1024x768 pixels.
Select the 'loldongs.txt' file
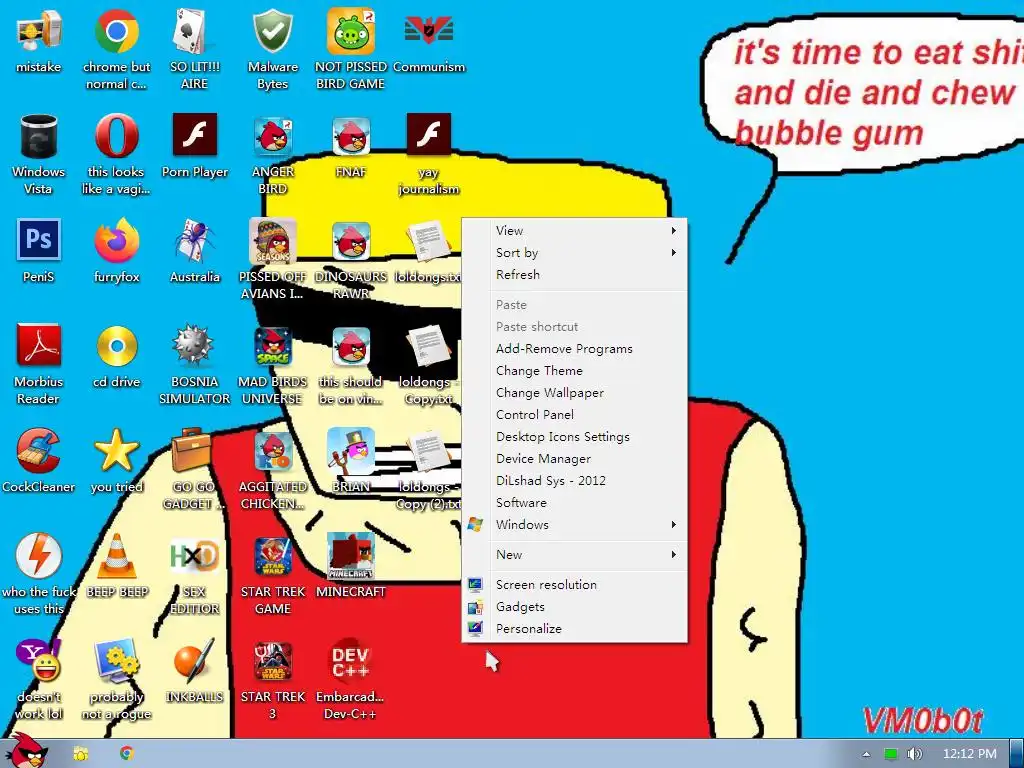click(428, 251)
